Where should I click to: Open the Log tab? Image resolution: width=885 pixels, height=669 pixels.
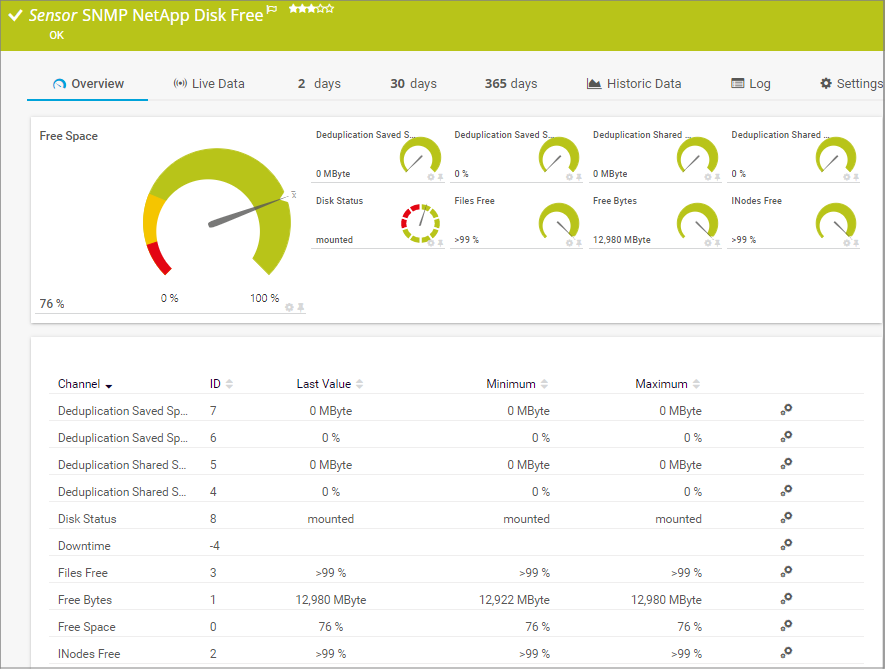[751, 84]
